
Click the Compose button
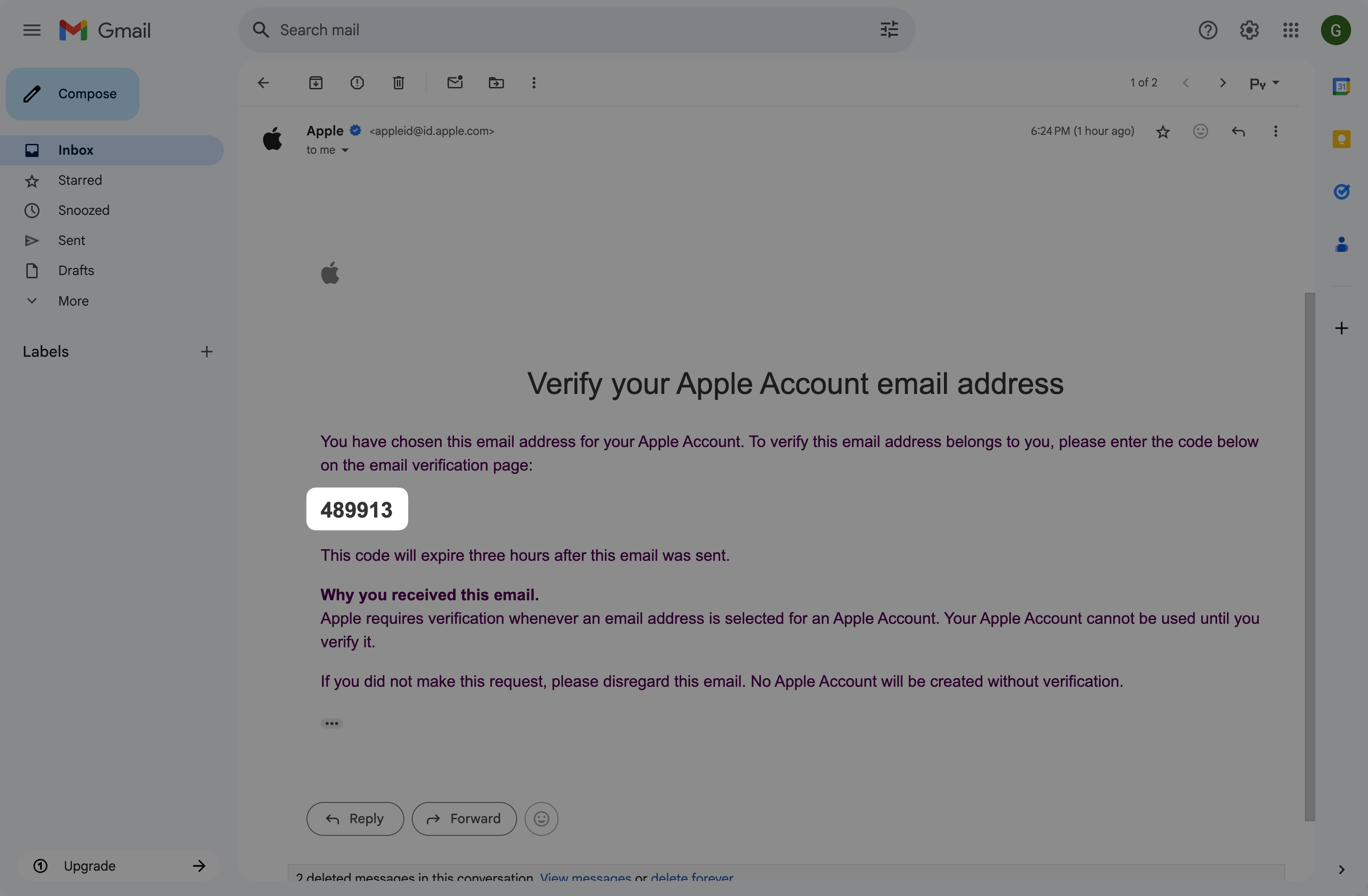(x=72, y=94)
